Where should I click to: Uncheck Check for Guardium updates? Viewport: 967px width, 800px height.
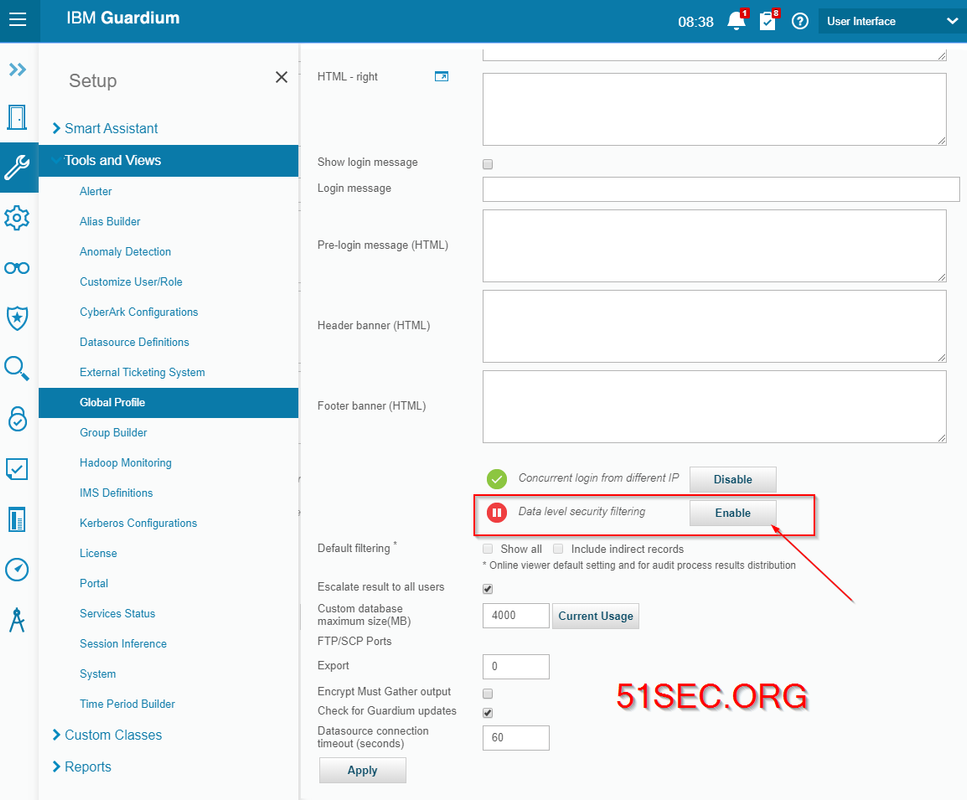[x=488, y=712]
